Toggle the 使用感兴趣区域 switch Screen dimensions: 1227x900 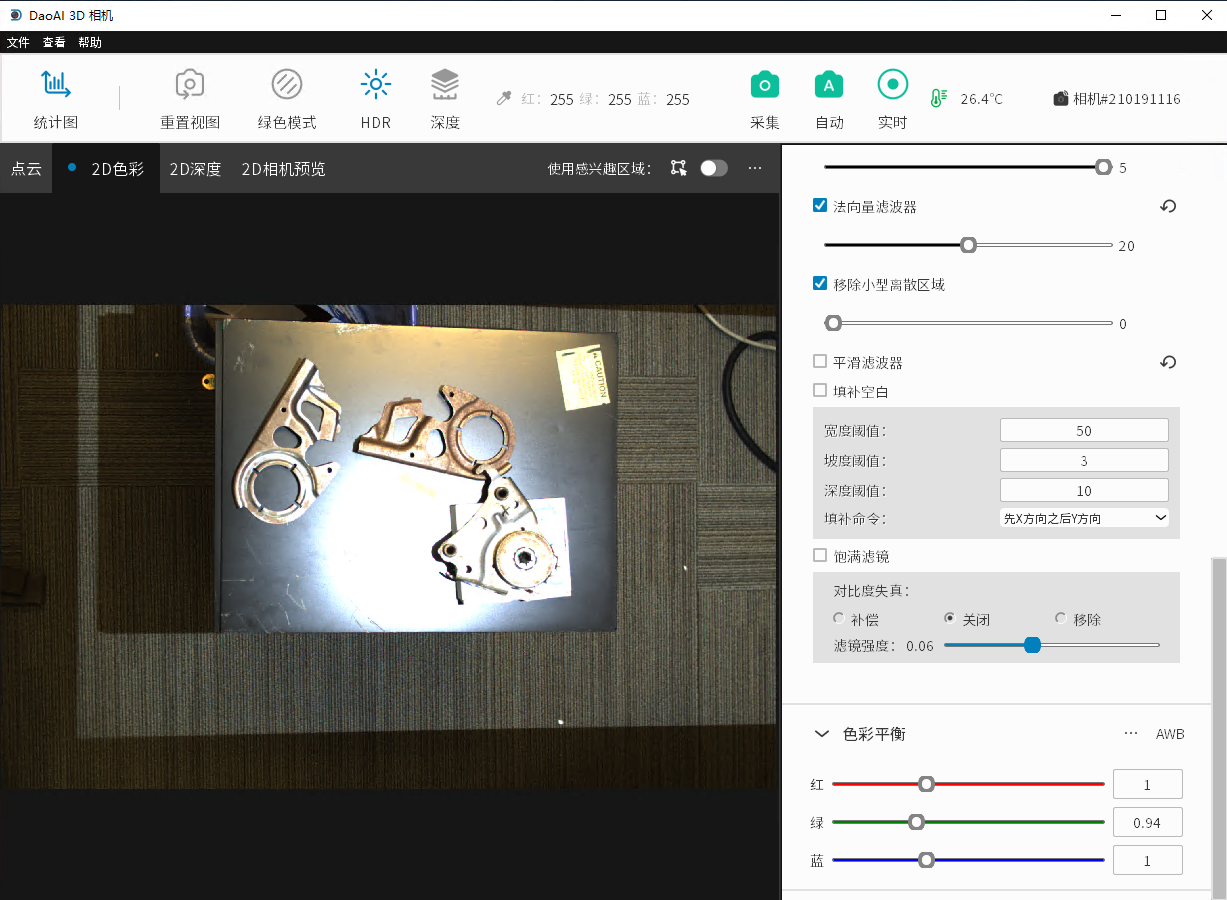point(713,168)
